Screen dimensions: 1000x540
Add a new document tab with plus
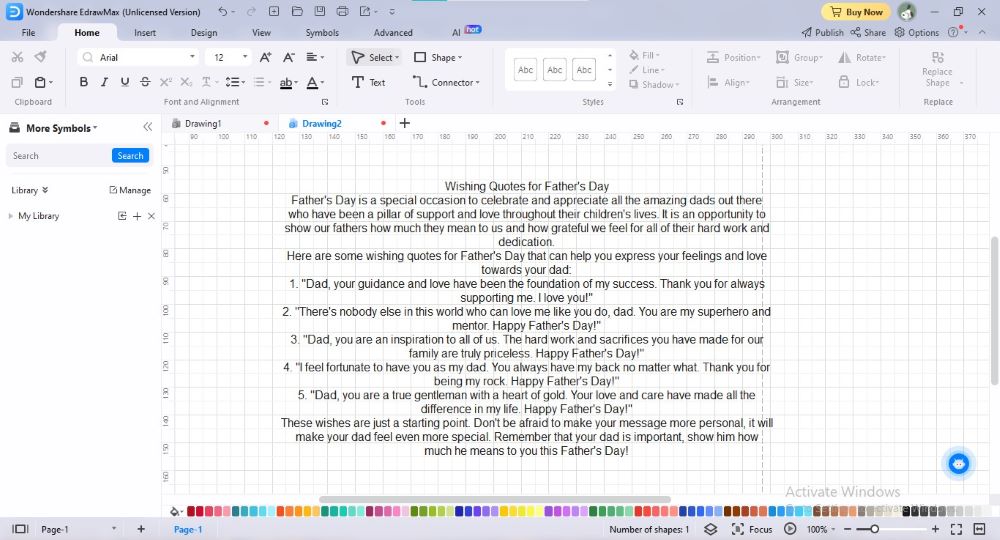[x=404, y=123]
